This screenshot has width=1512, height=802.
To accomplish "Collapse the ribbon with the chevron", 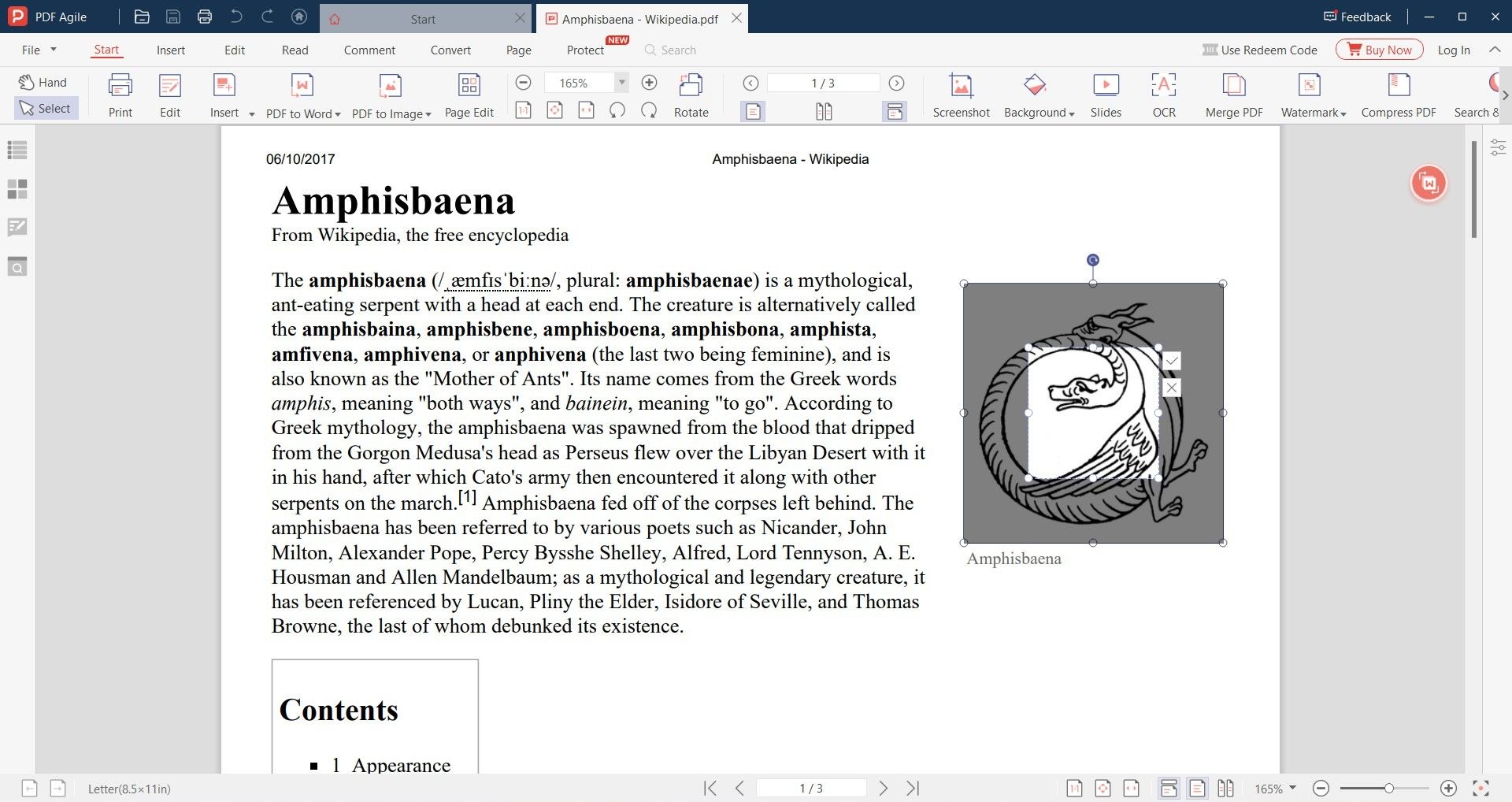I will [1495, 50].
